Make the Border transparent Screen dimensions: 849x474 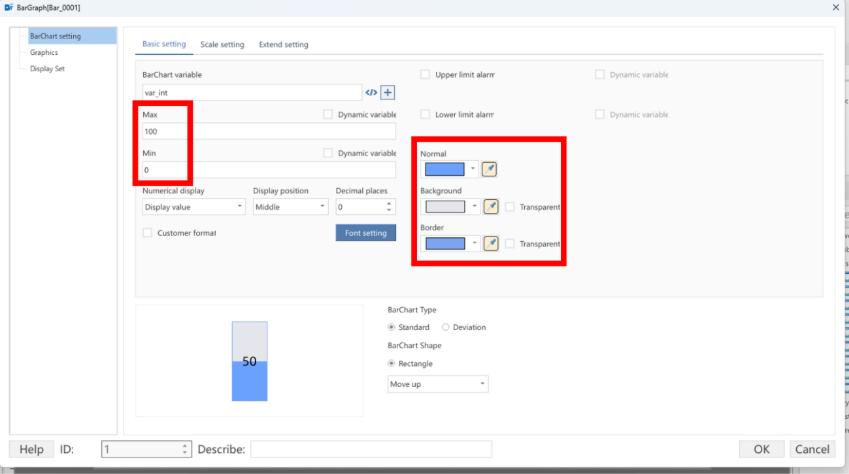click(510, 244)
